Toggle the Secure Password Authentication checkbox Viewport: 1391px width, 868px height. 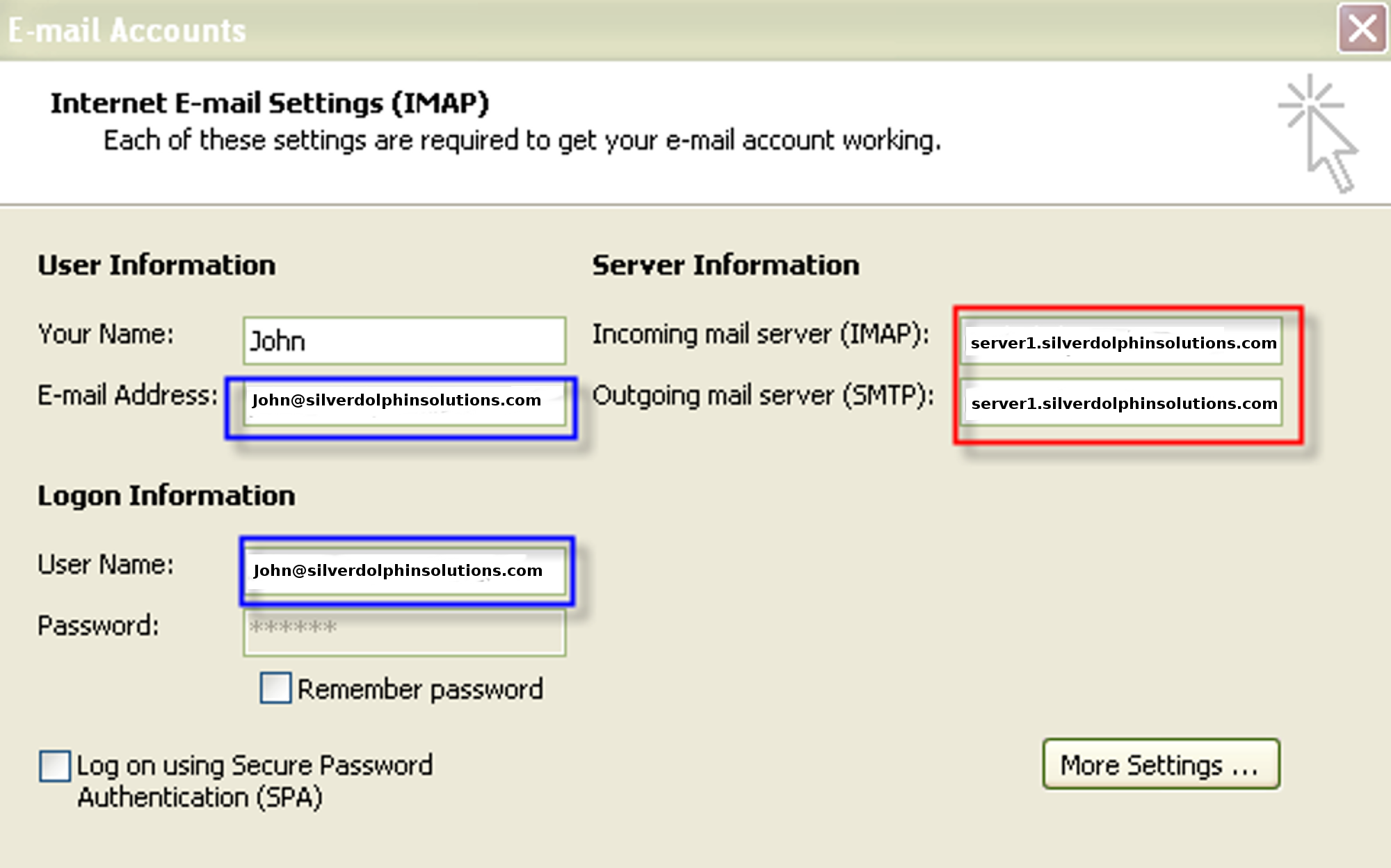(55, 766)
